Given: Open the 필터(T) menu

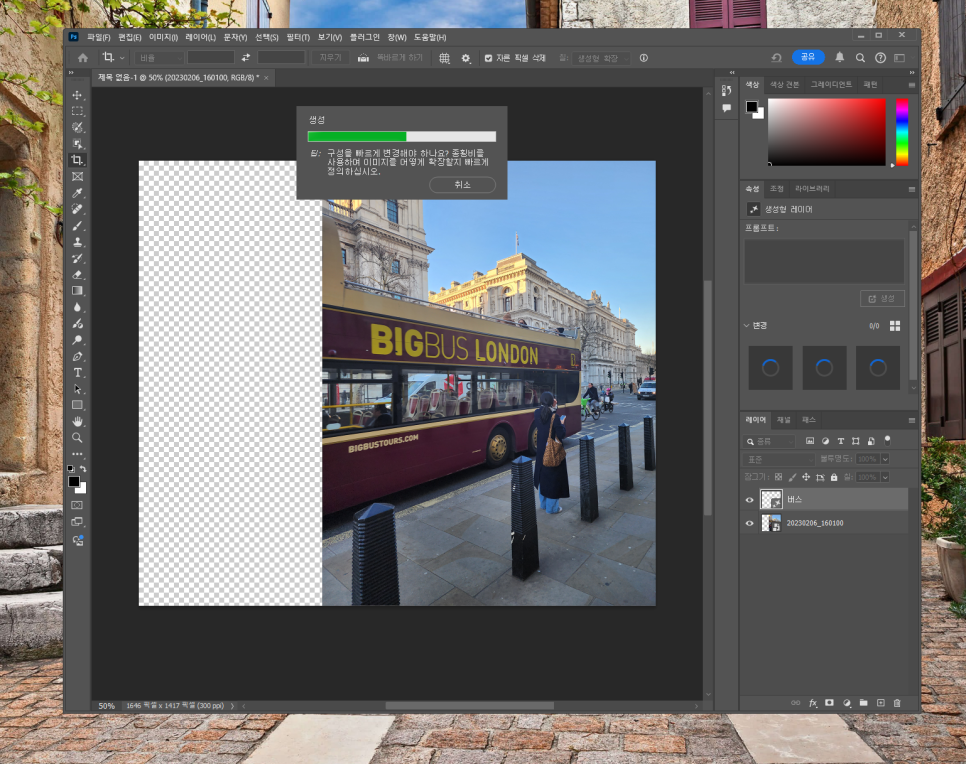Looking at the screenshot, I should click(x=298, y=37).
